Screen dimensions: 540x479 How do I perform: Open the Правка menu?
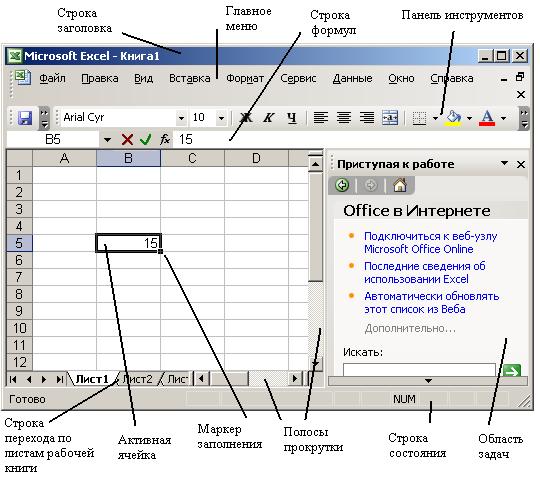coord(100,79)
